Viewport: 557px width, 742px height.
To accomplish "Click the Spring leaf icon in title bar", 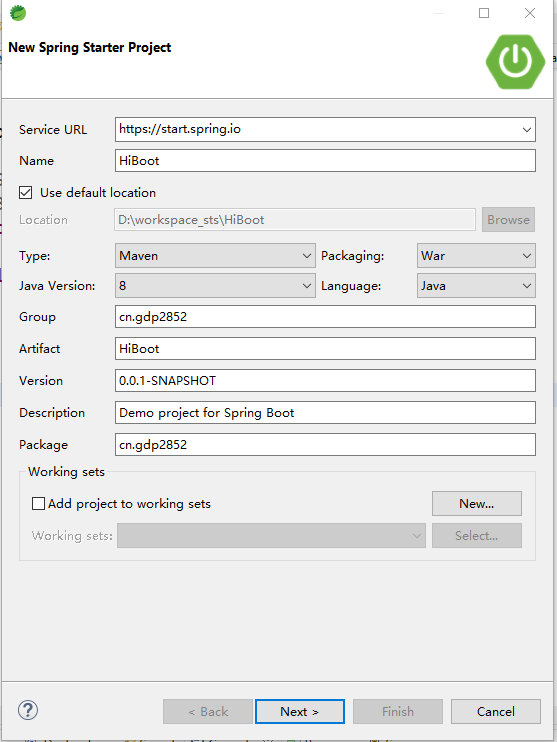I will 18,13.
